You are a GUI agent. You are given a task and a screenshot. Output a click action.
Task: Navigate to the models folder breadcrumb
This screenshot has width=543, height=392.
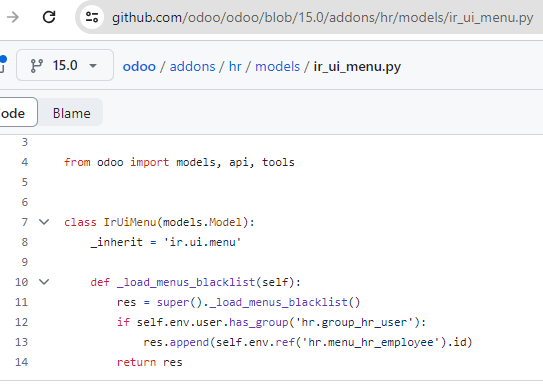[x=277, y=66]
